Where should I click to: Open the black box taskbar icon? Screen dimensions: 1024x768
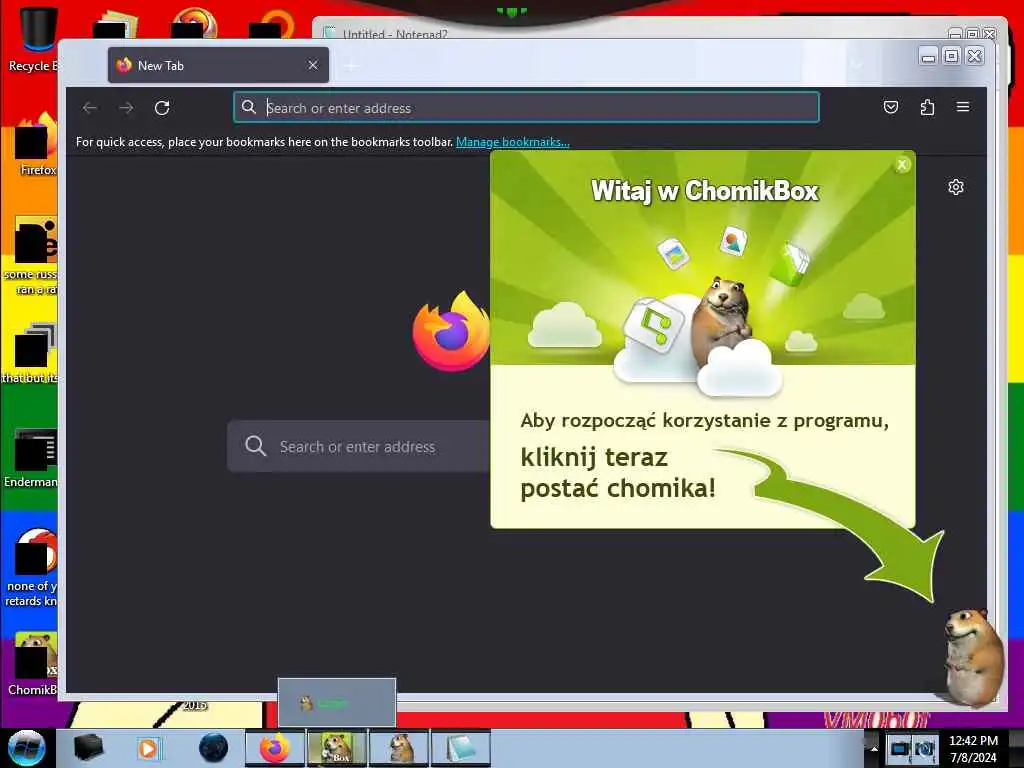(88, 748)
